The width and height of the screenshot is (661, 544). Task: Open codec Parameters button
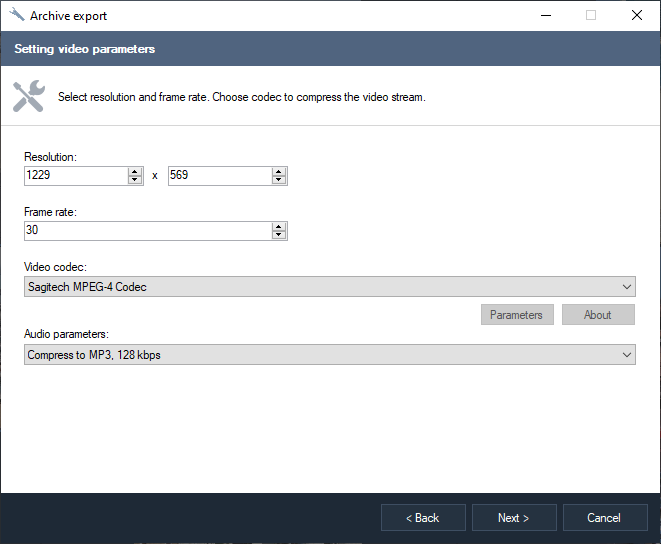click(516, 315)
